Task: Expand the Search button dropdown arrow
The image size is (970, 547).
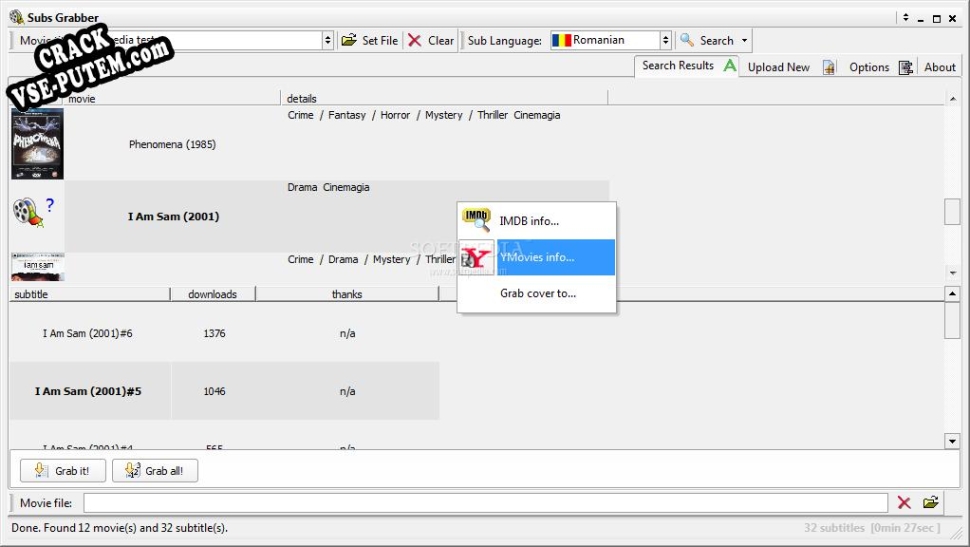Action: [744, 40]
